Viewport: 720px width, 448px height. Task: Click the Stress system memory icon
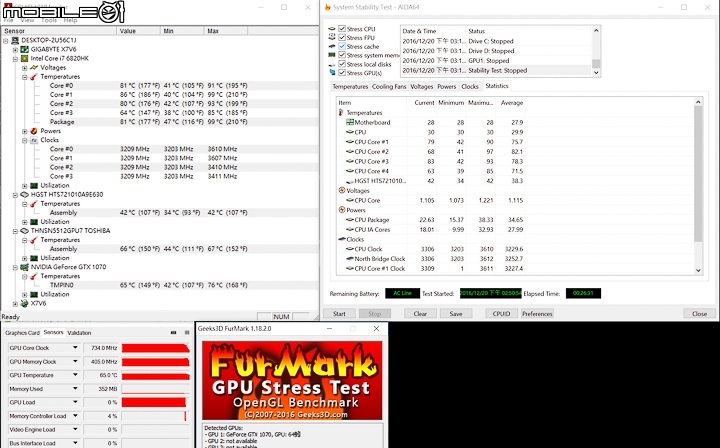(332, 55)
